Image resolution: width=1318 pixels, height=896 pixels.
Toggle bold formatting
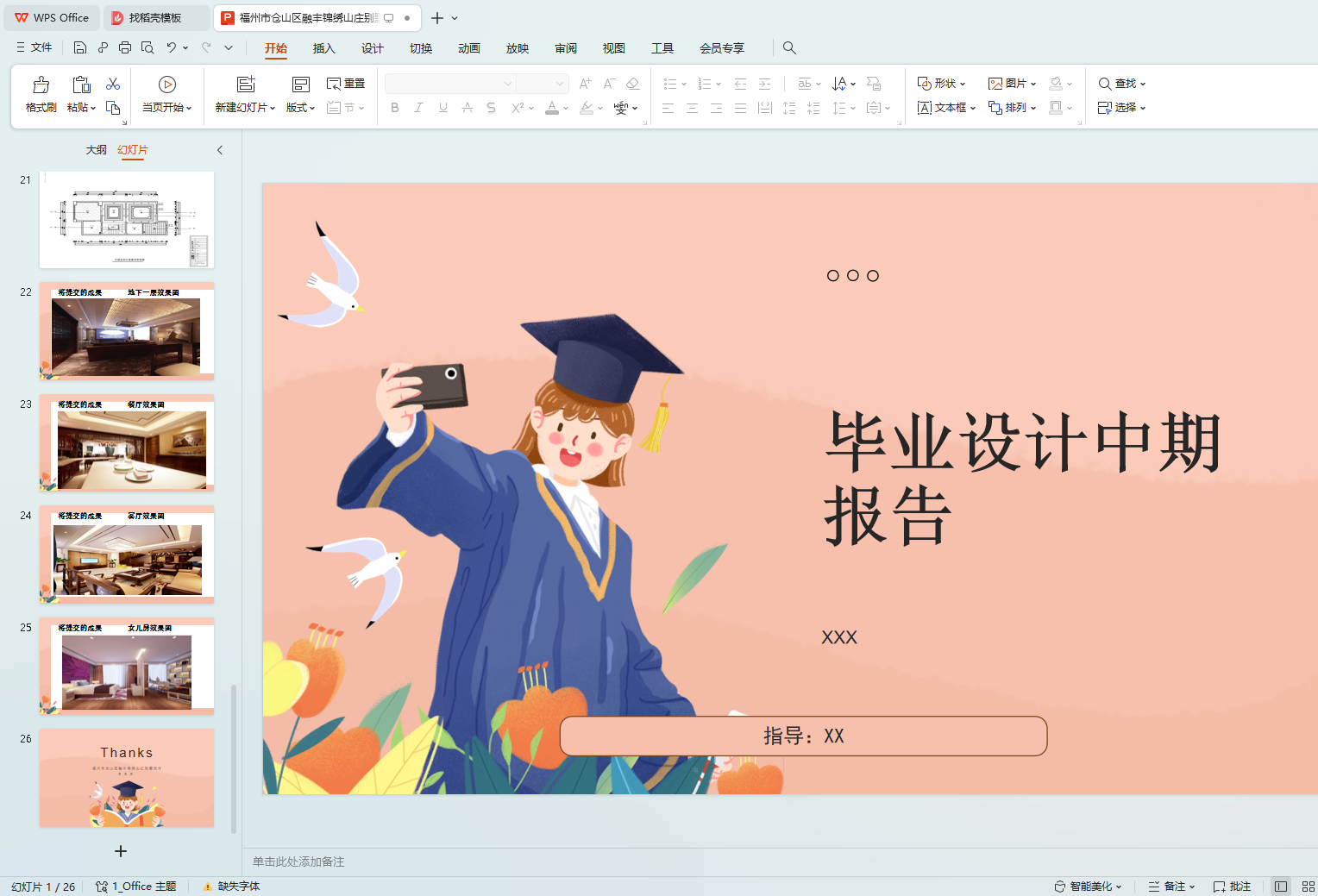(x=395, y=108)
